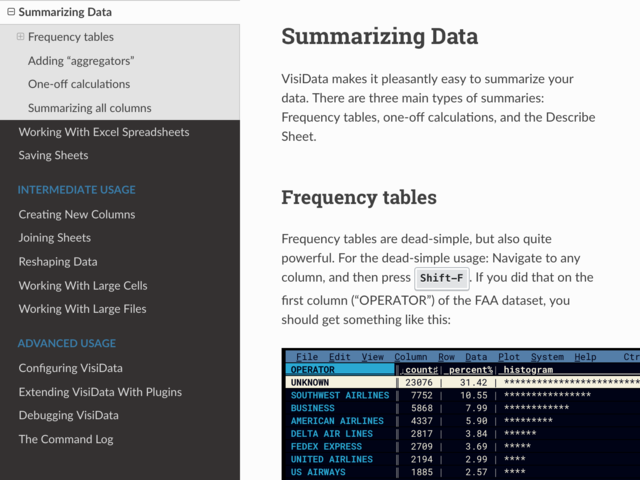This screenshot has height=480, width=640.
Task: Open Row menu in VisiData screenshot
Action: click(x=446, y=357)
